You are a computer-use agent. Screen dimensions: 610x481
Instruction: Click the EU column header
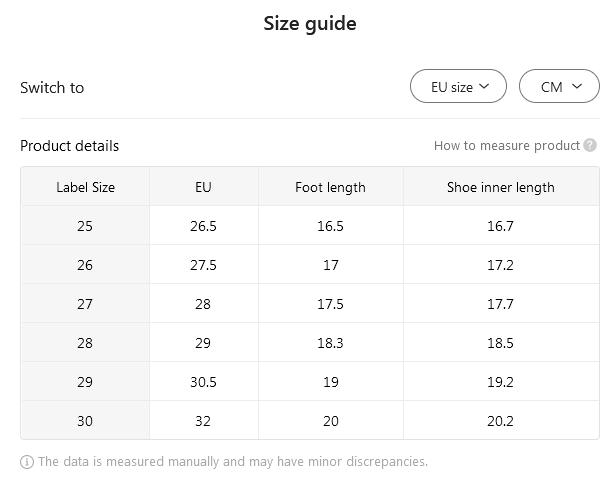click(203, 187)
